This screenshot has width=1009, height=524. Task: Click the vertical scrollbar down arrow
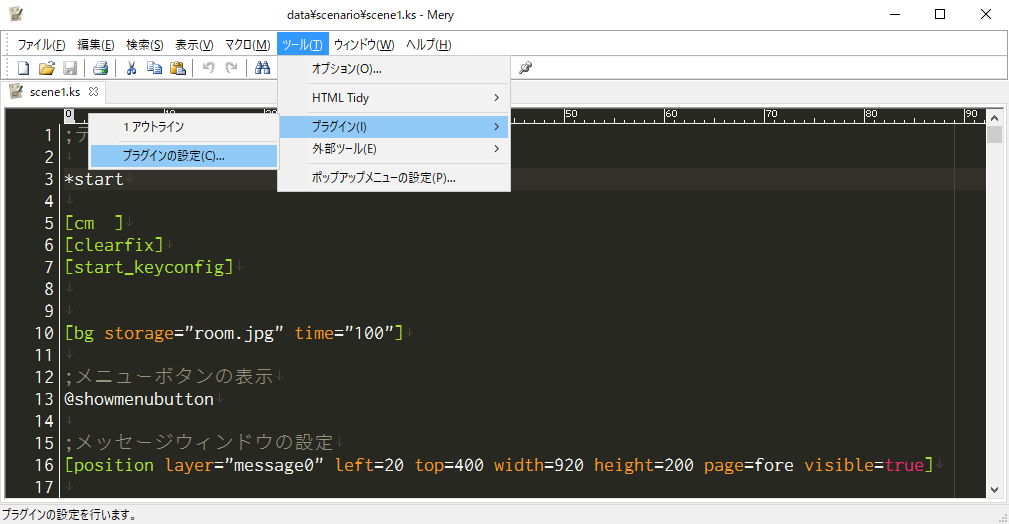point(995,489)
